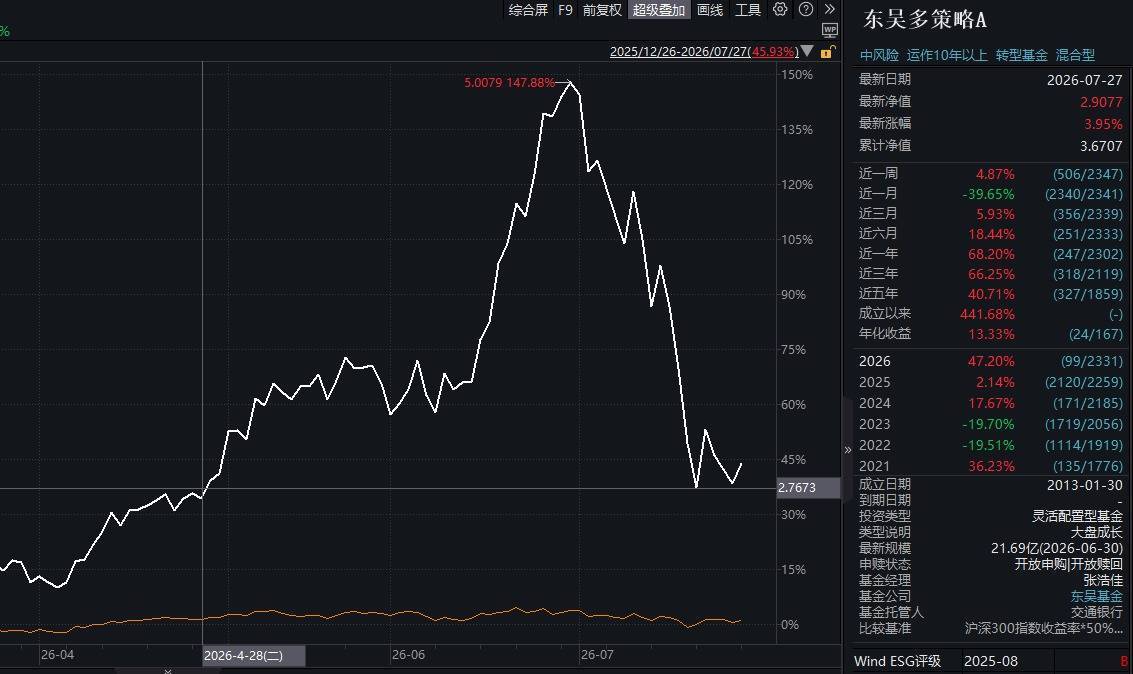
Task: Toggle the 超级叠加 overlay button
Action: [658, 10]
